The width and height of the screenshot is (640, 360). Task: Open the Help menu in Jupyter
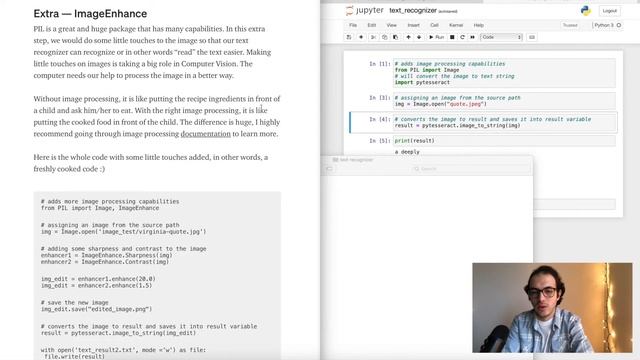point(478,25)
